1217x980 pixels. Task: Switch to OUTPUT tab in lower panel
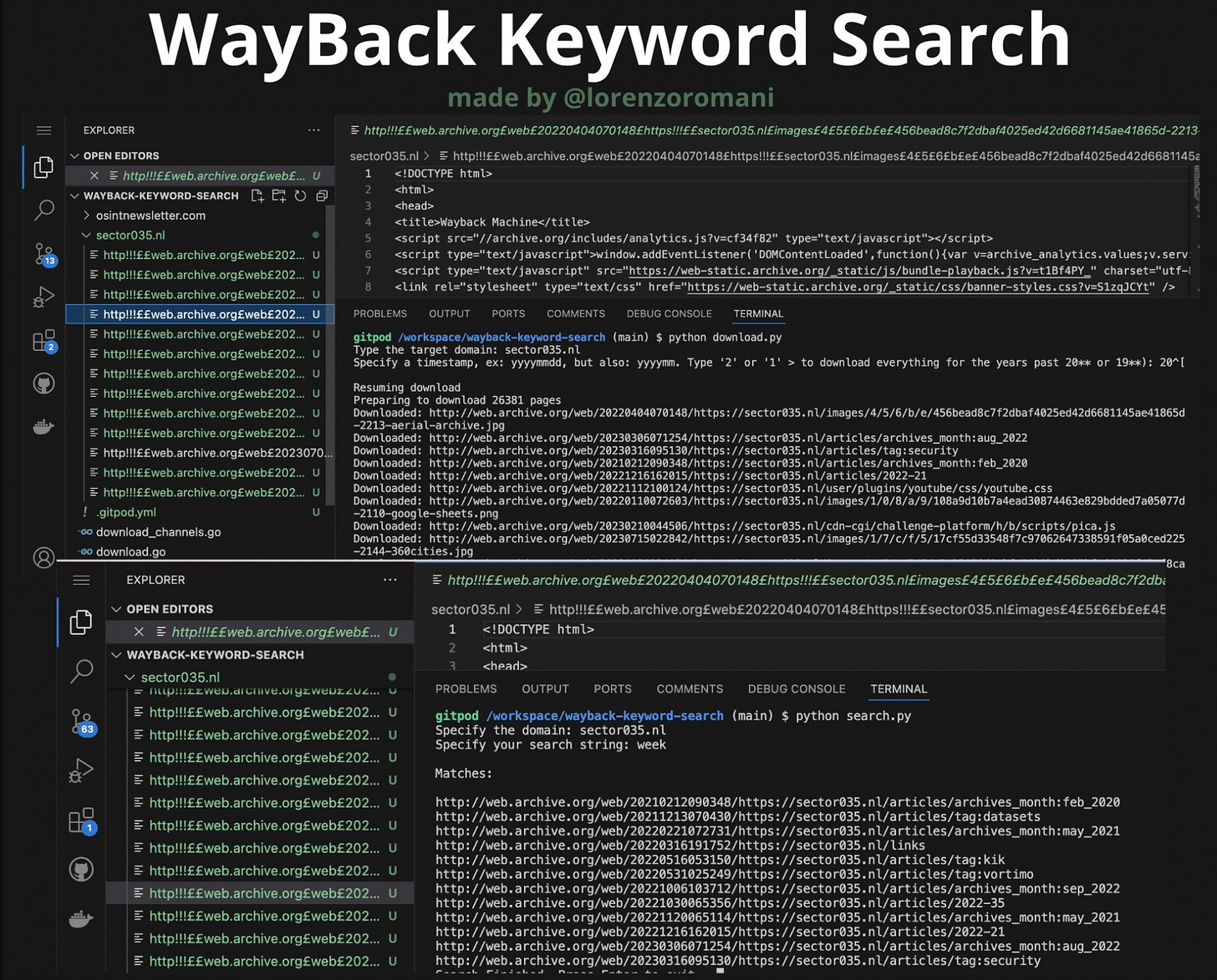pos(545,689)
